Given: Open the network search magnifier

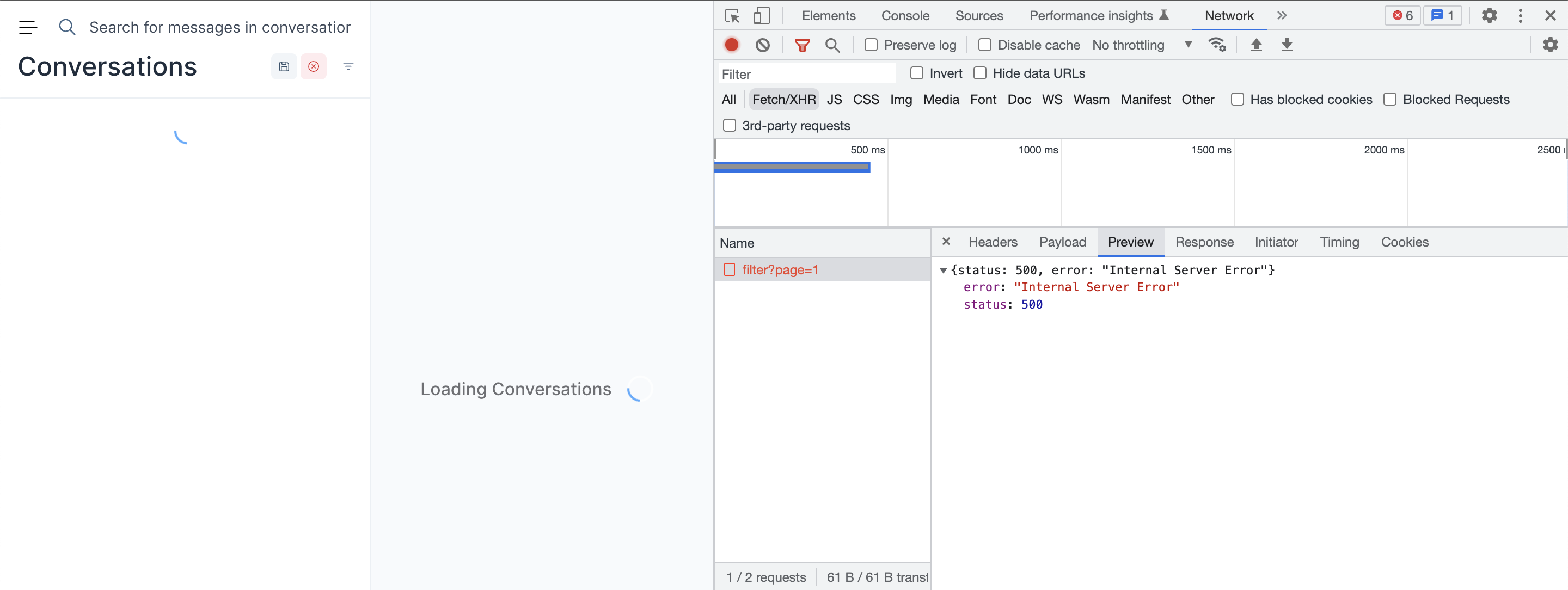Looking at the screenshot, I should tap(832, 45).
